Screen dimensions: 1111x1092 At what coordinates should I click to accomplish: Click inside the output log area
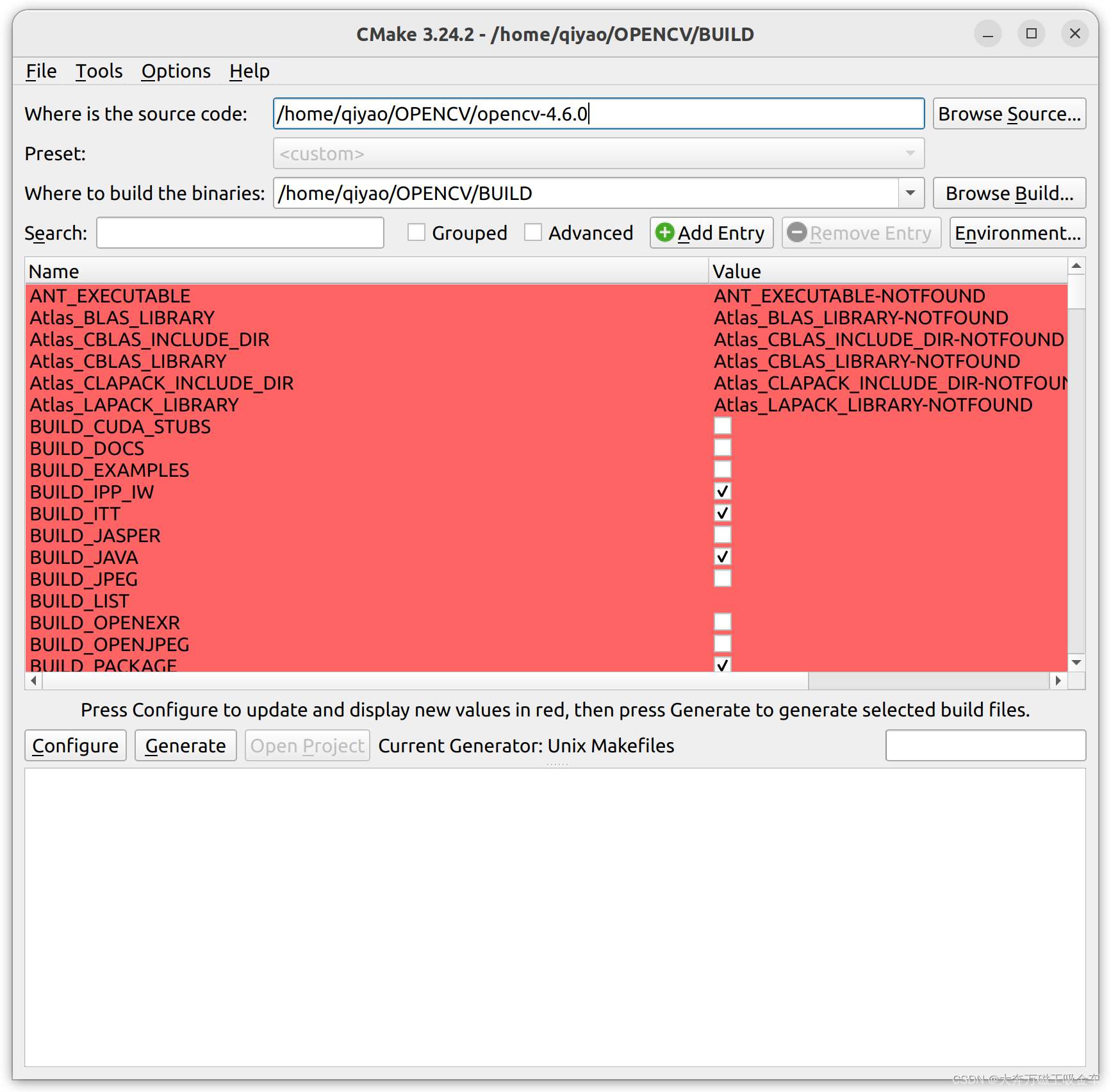(555, 917)
